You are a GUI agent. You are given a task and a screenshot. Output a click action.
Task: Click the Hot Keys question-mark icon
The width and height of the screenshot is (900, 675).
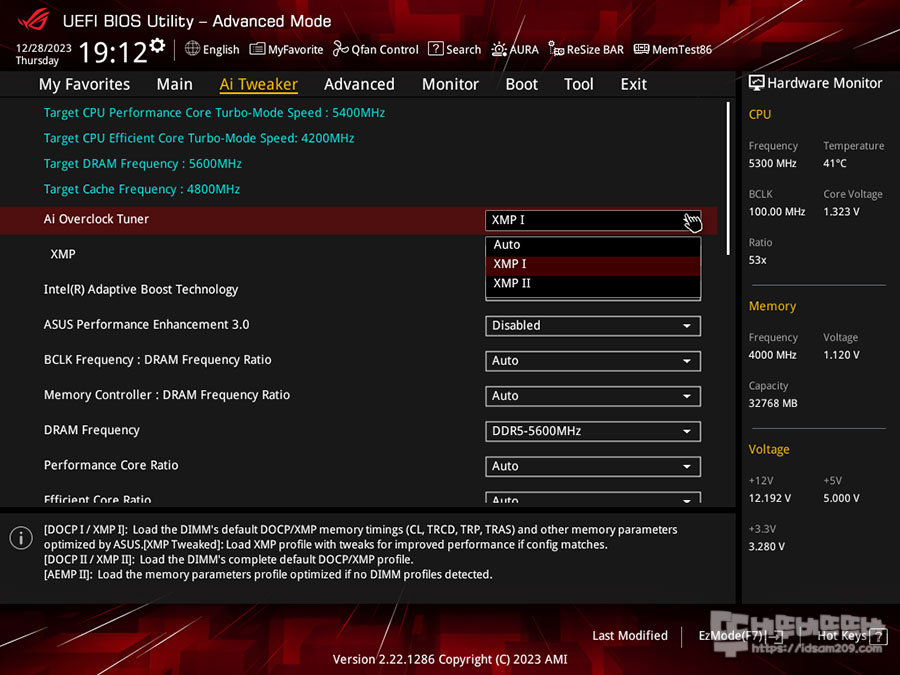[x=878, y=636]
